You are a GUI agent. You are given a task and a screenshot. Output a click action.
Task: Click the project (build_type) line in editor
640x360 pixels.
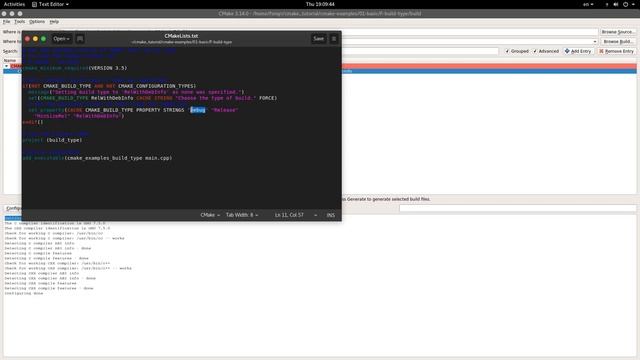coord(52,140)
